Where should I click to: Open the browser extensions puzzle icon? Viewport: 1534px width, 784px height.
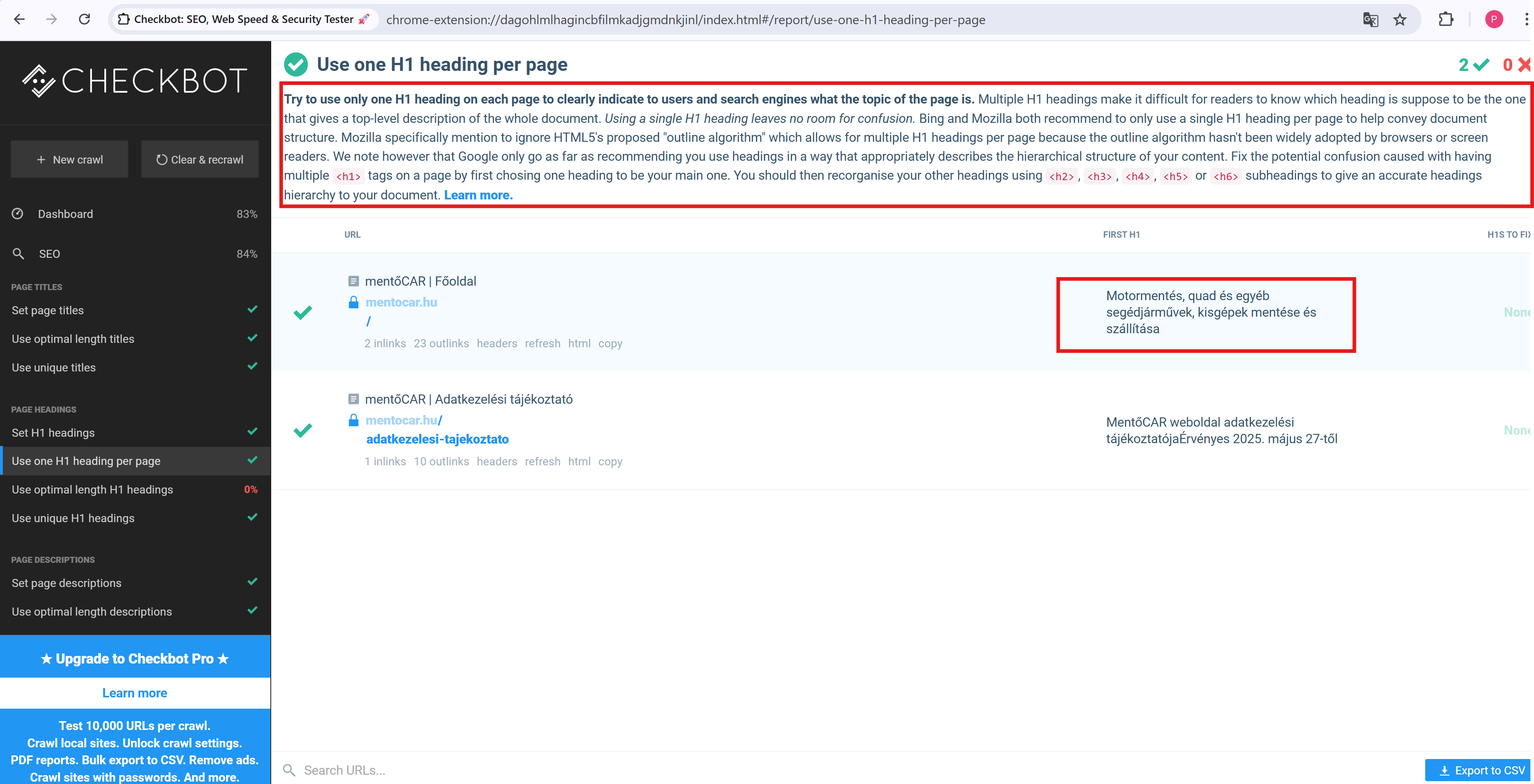(1445, 20)
